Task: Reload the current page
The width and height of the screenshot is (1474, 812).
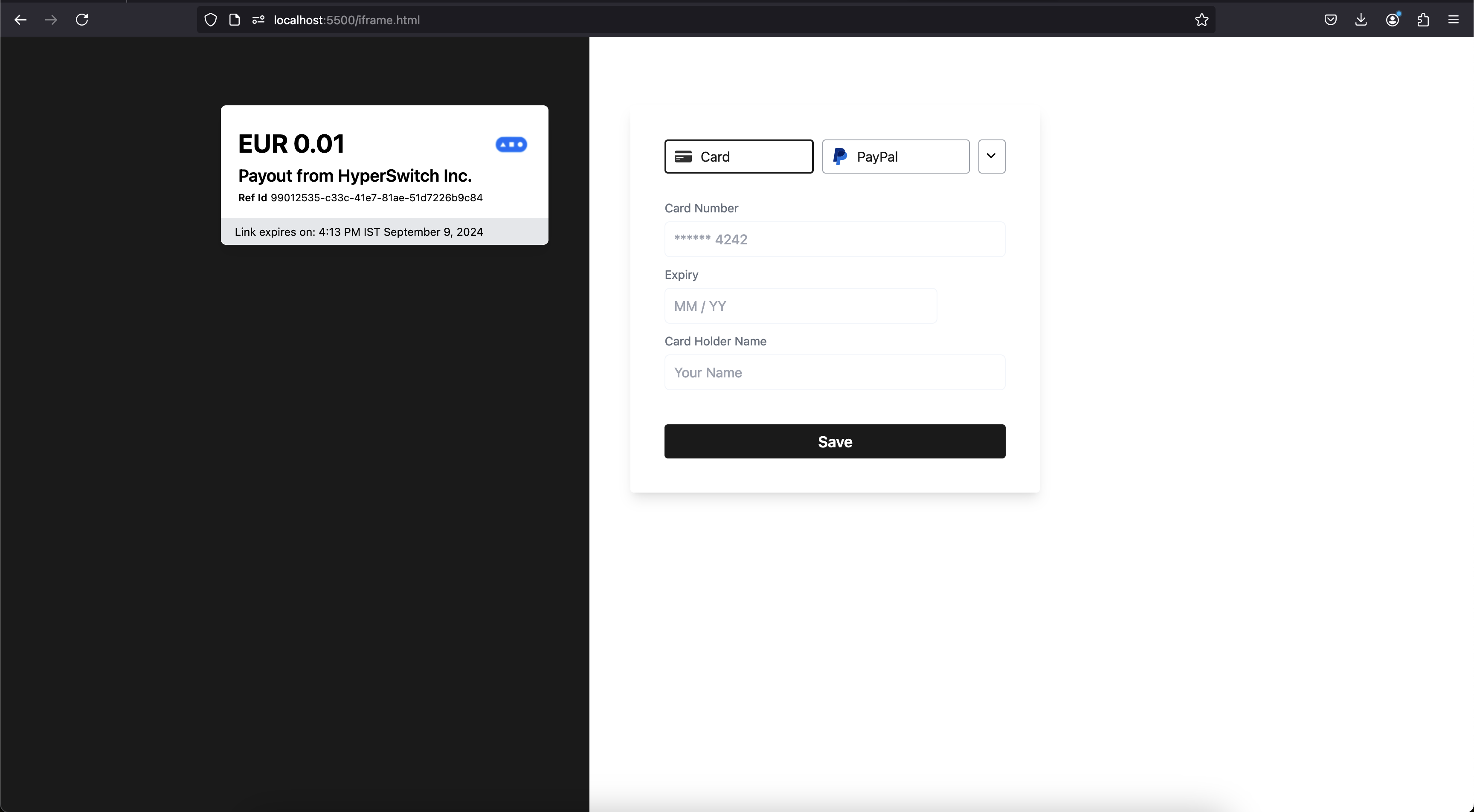Action: coord(82,20)
